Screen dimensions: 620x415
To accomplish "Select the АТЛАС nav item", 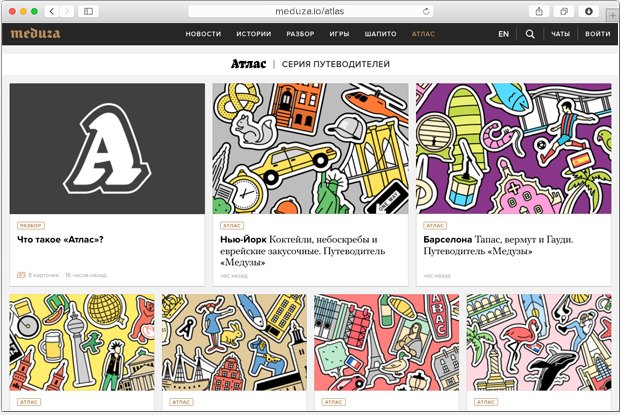I will tap(423, 34).
